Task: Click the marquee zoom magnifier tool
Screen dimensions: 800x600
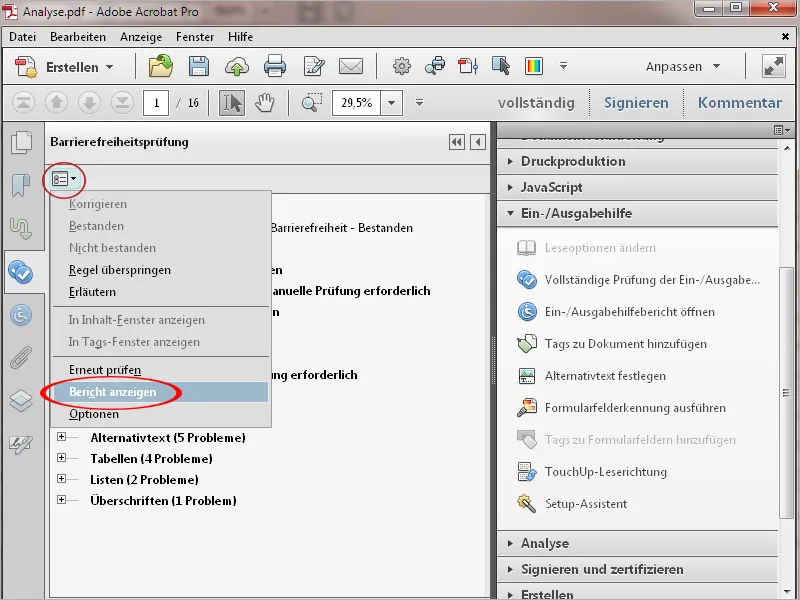Action: pyautogui.click(x=312, y=103)
